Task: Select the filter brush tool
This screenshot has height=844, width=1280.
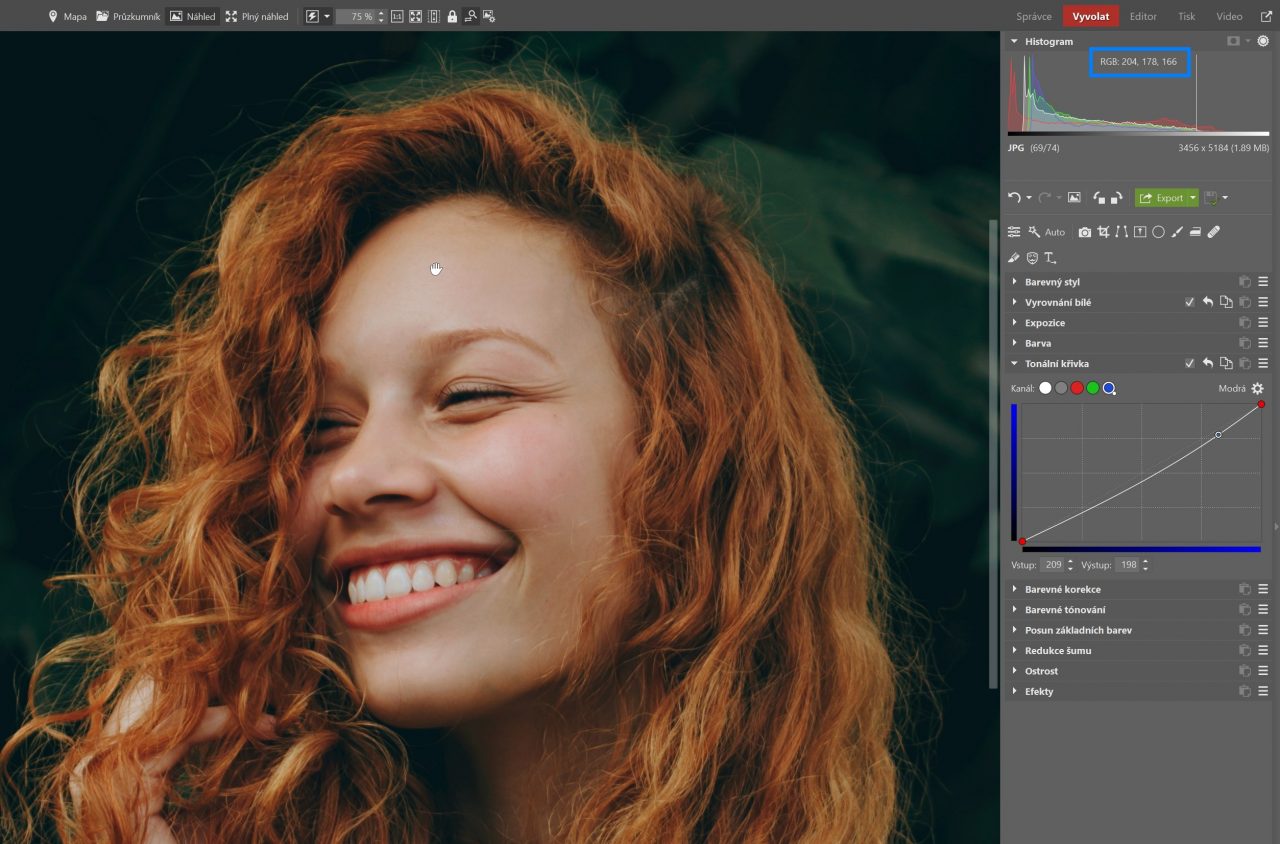Action: [1177, 232]
